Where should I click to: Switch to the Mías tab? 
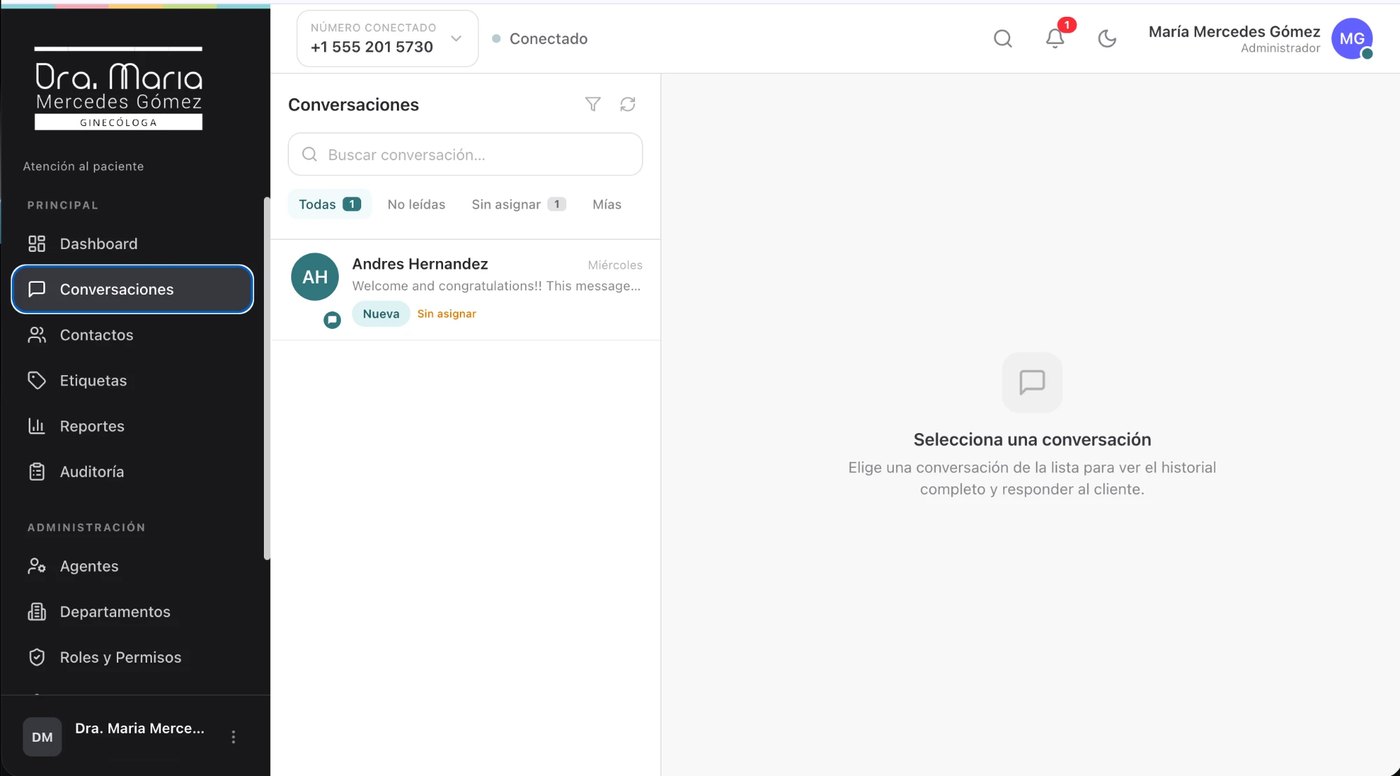pyautogui.click(x=607, y=204)
